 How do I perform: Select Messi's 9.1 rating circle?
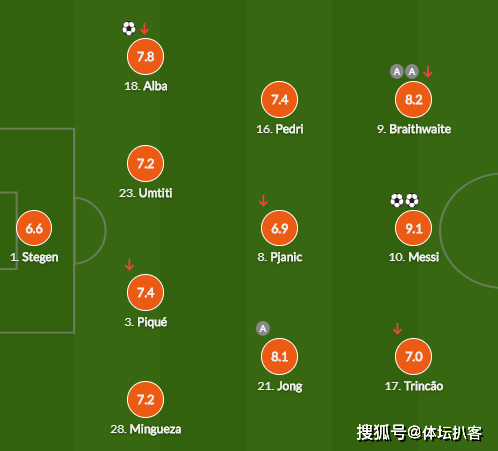tap(413, 228)
